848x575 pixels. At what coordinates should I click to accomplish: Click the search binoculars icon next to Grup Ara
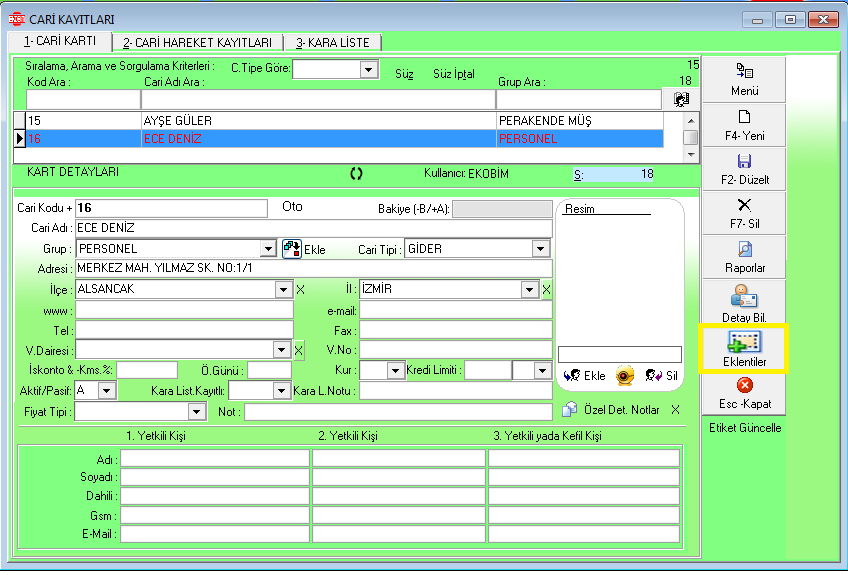click(x=681, y=99)
